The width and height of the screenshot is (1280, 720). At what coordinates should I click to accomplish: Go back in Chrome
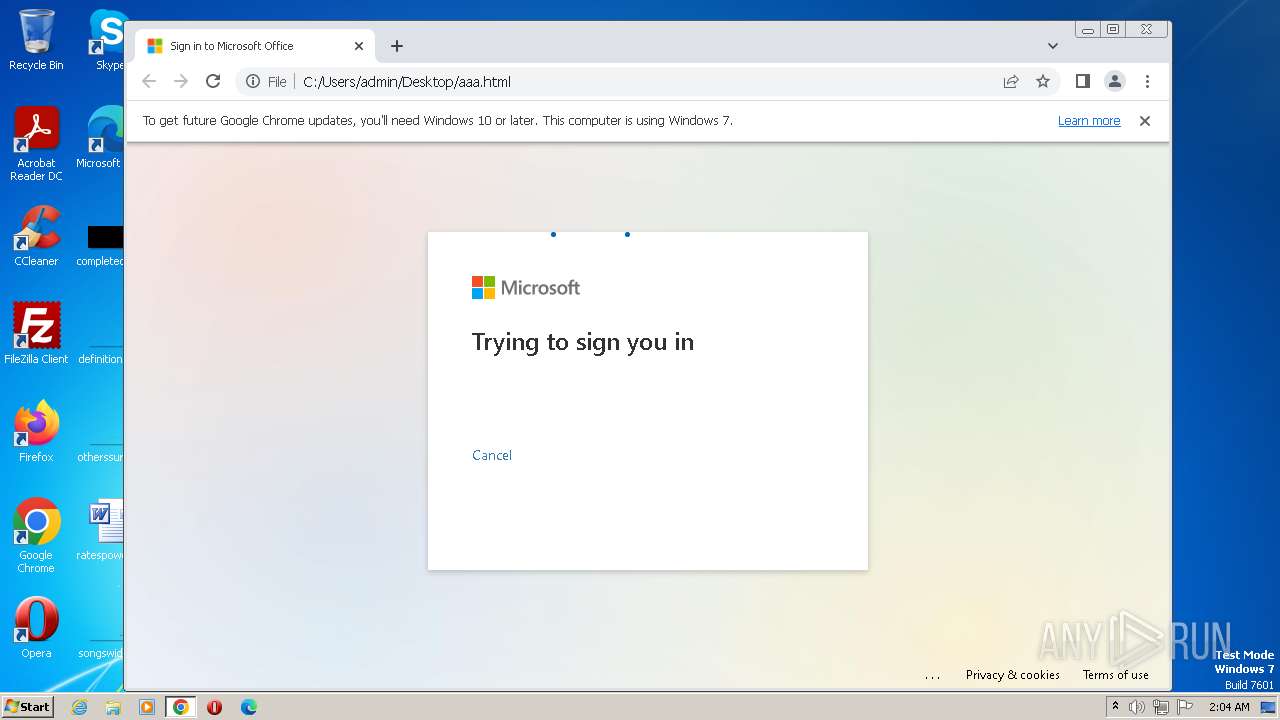click(x=149, y=82)
